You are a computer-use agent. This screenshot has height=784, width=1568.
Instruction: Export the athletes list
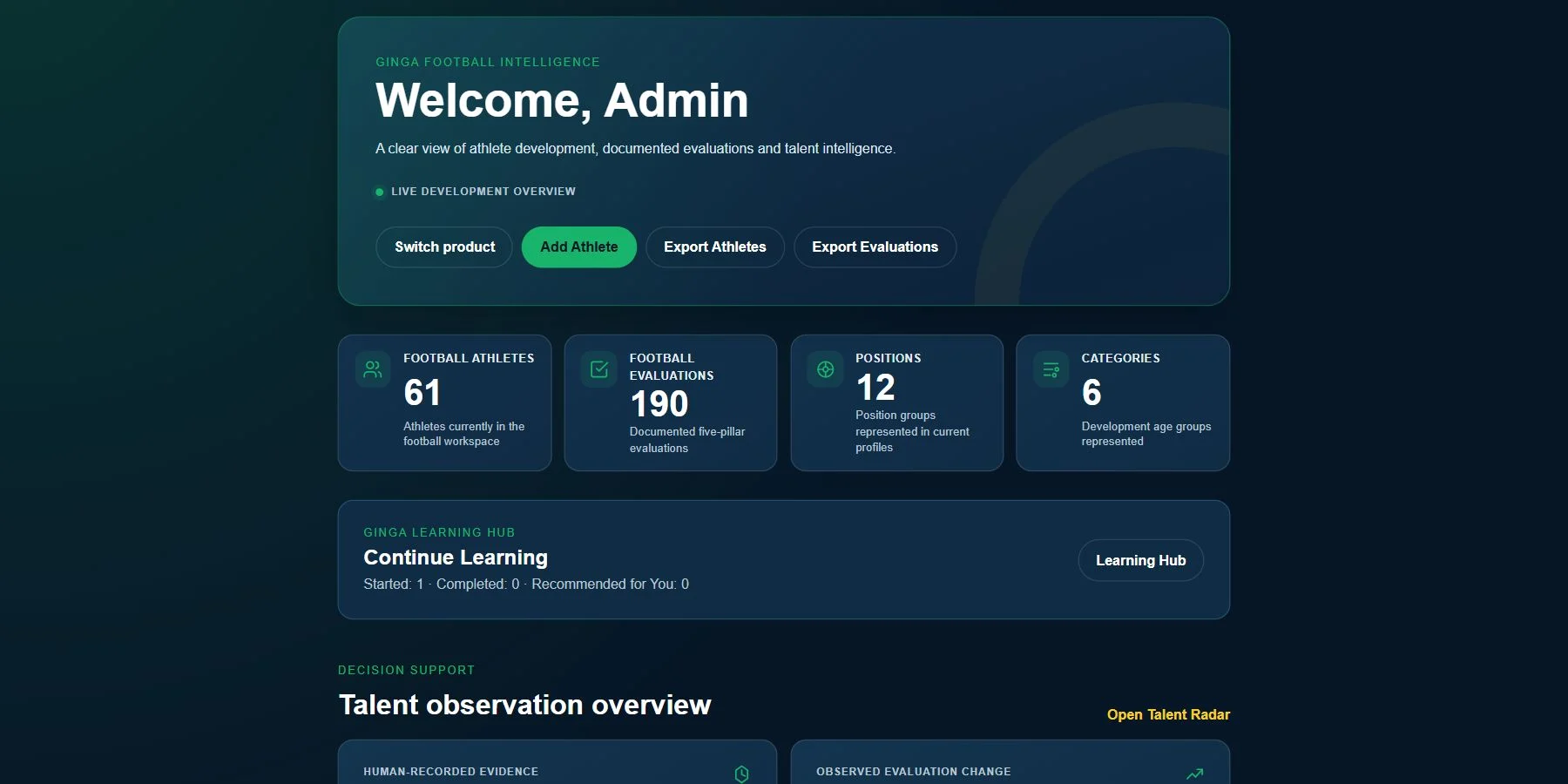click(715, 247)
